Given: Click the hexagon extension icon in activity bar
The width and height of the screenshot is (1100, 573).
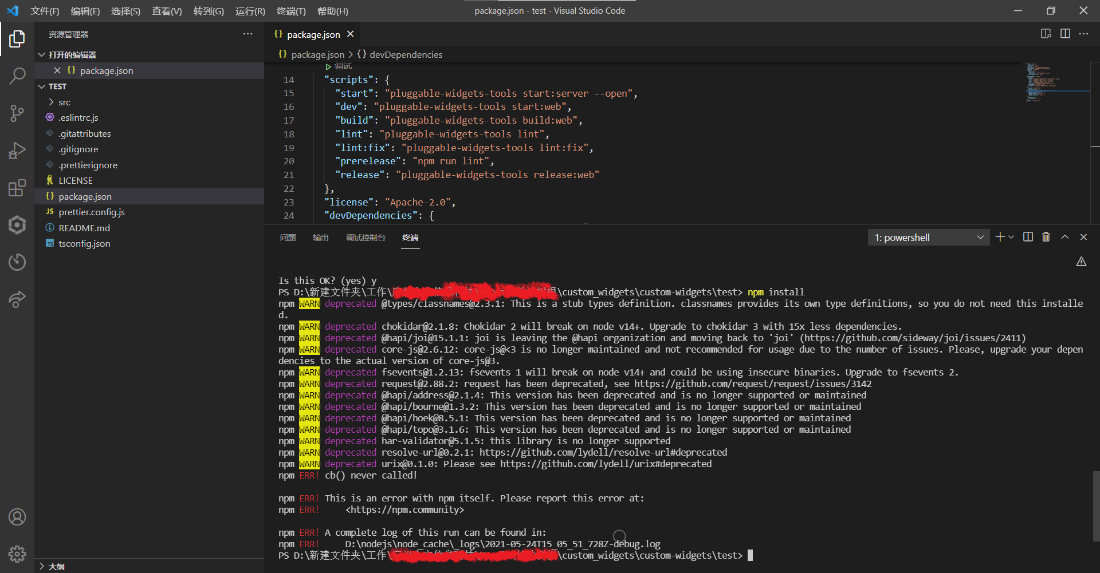Looking at the screenshot, I should point(17,224).
